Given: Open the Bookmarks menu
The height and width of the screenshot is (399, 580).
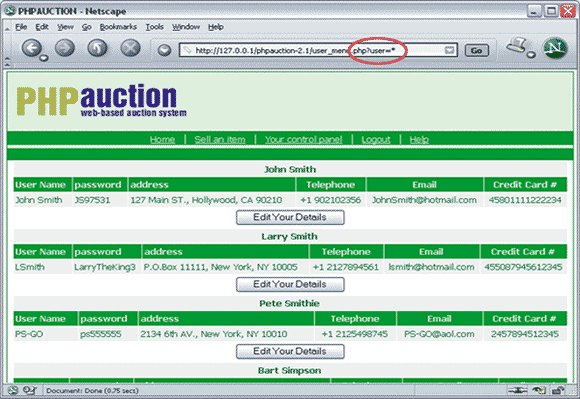Looking at the screenshot, I should (118, 27).
